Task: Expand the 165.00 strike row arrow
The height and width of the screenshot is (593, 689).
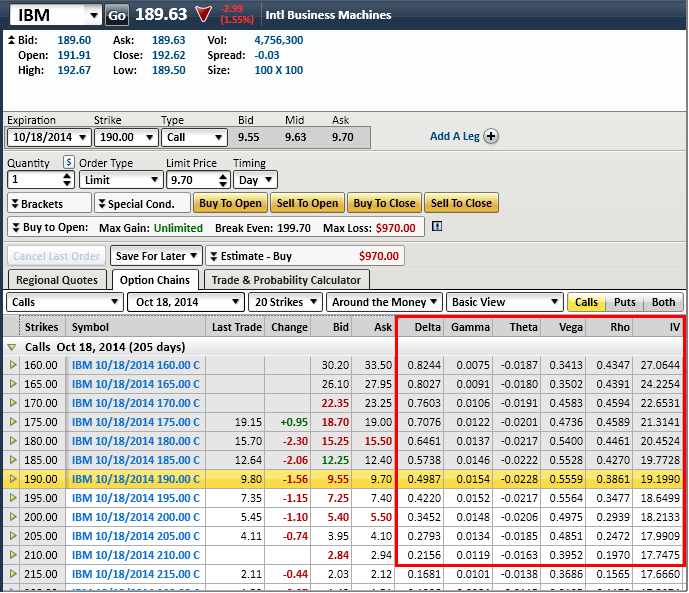Action: 13,383
